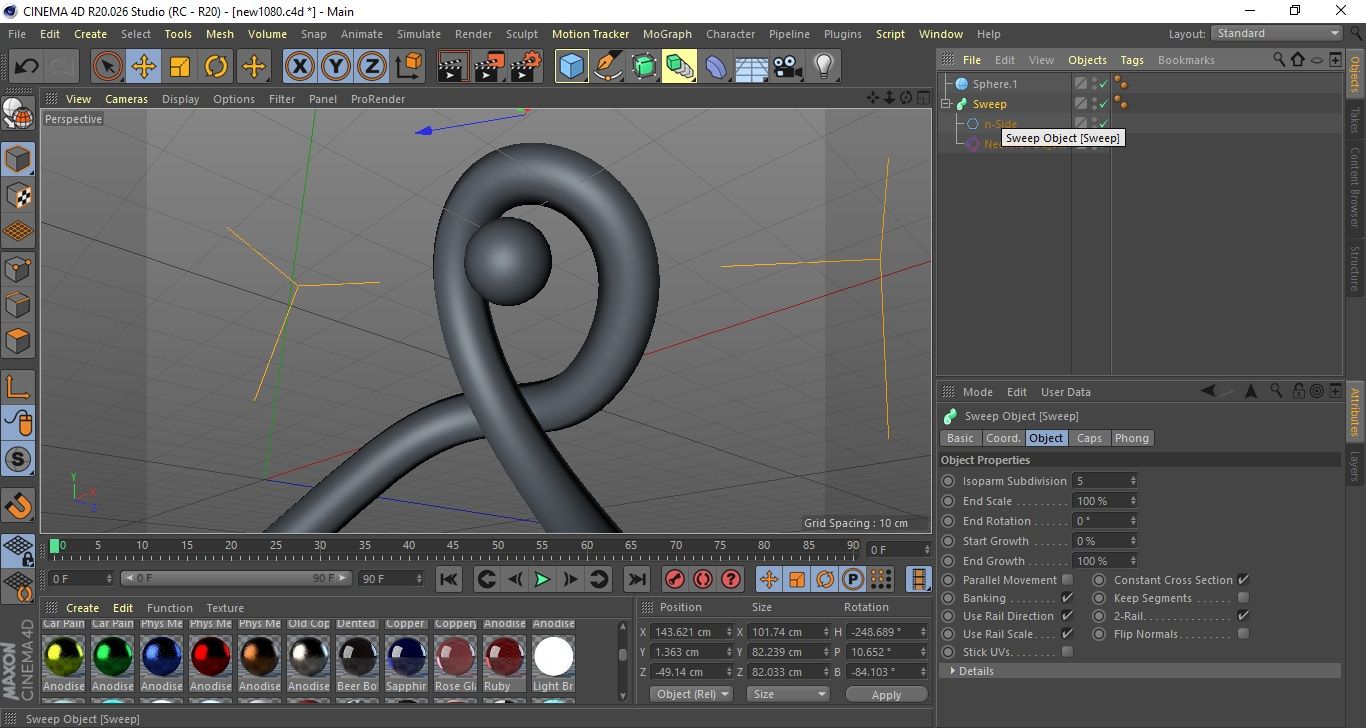
Task: Expand the Details section
Action: [1140, 671]
